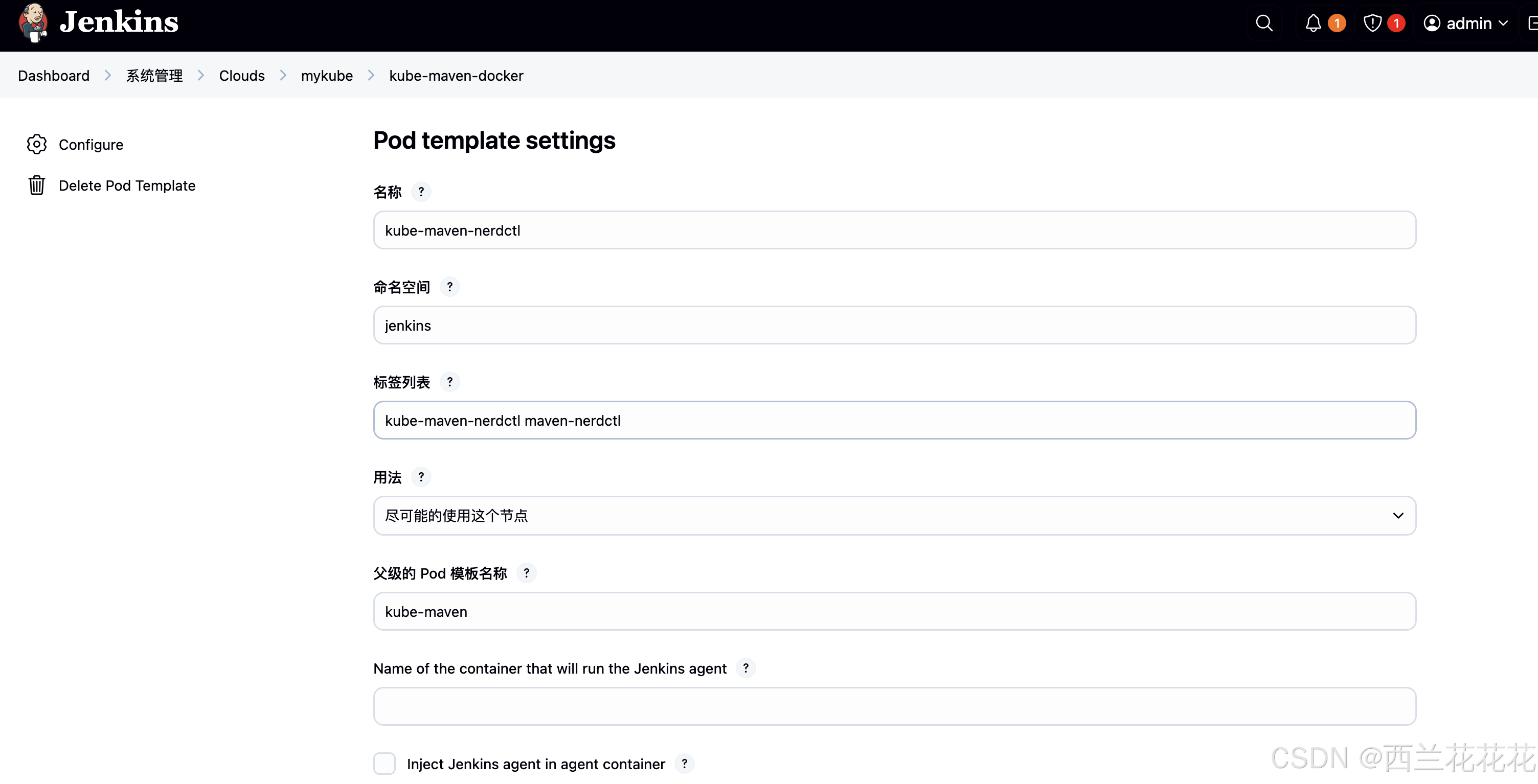Check the security warning shield icon
The image size is (1538, 784).
click(x=1373, y=24)
